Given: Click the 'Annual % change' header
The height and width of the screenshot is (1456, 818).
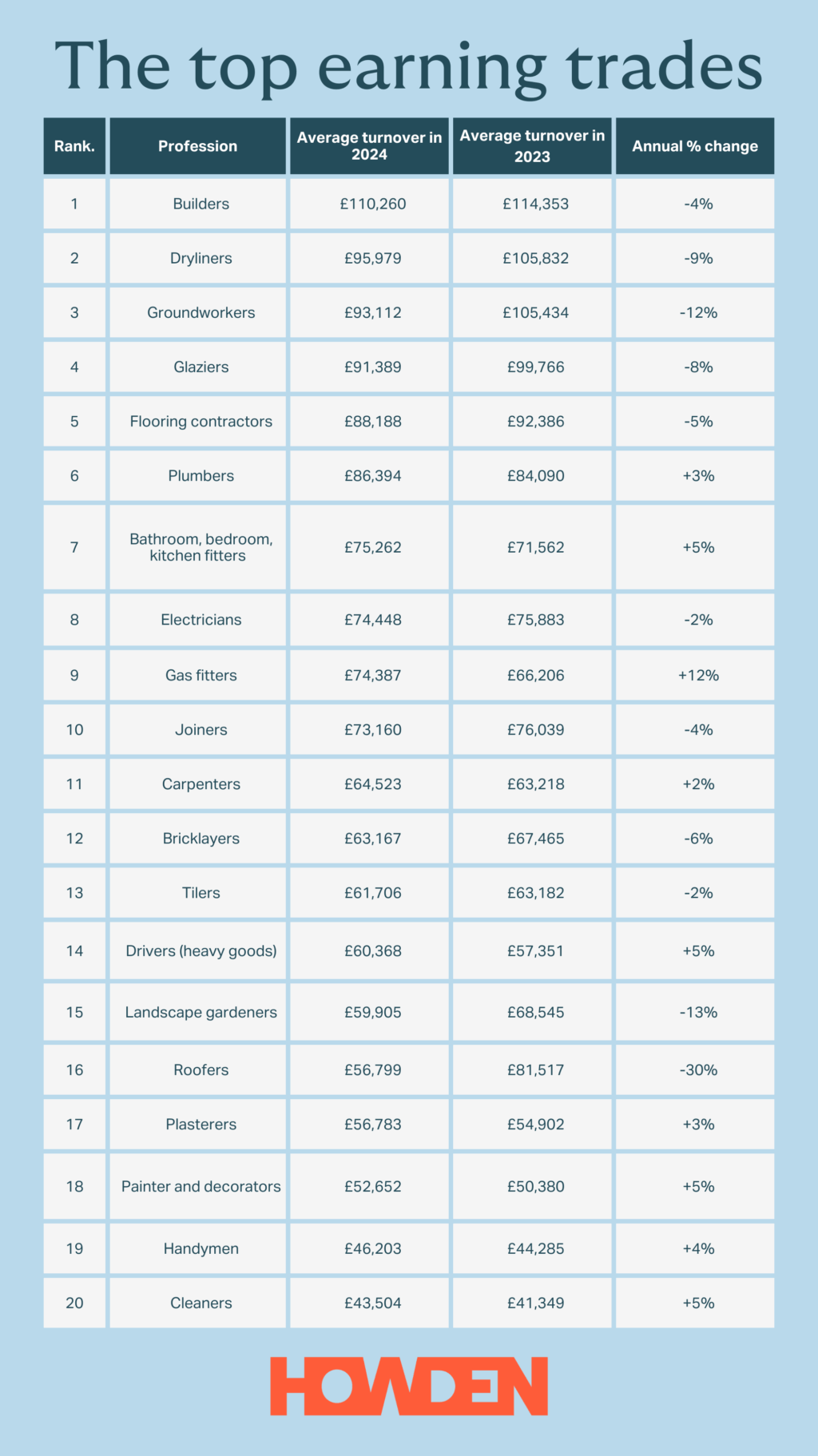Looking at the screenshot, I should pos(695,146).
